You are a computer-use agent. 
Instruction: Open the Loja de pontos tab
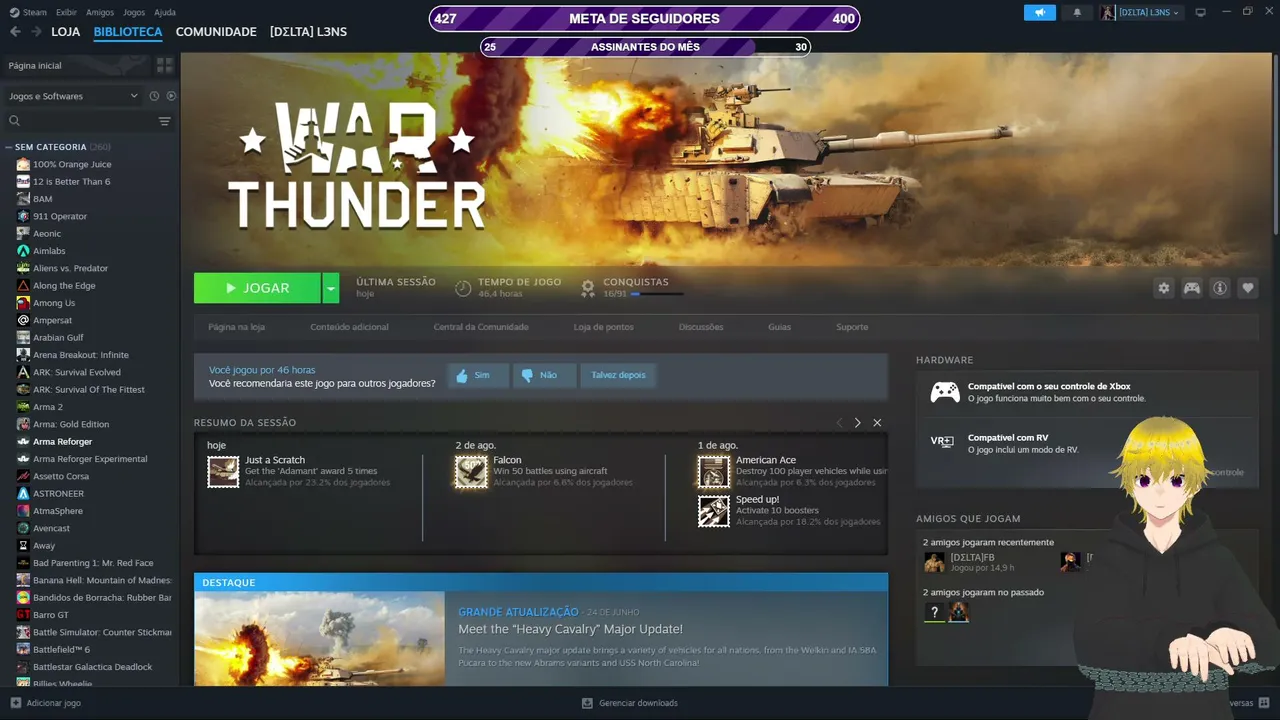click(x=603, y=327)
